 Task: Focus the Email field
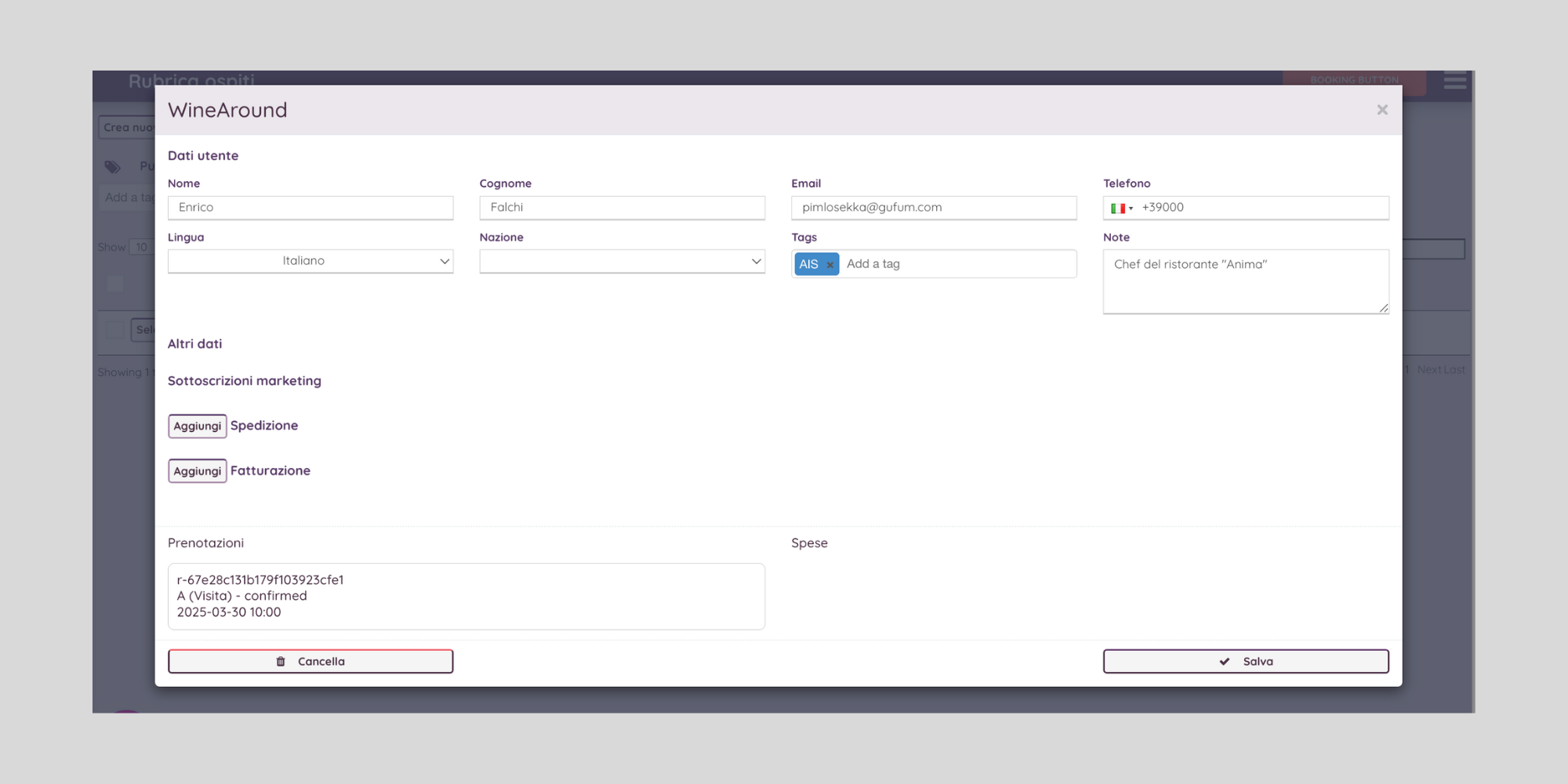click(x=934, y=208)
